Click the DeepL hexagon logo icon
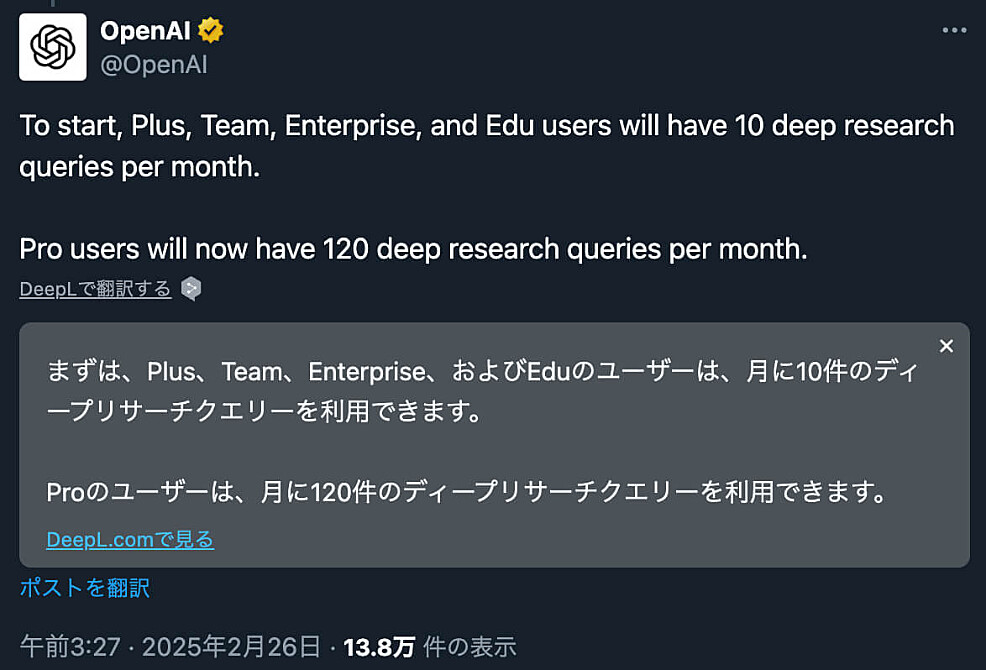986x670 pixels. [191, 289]
